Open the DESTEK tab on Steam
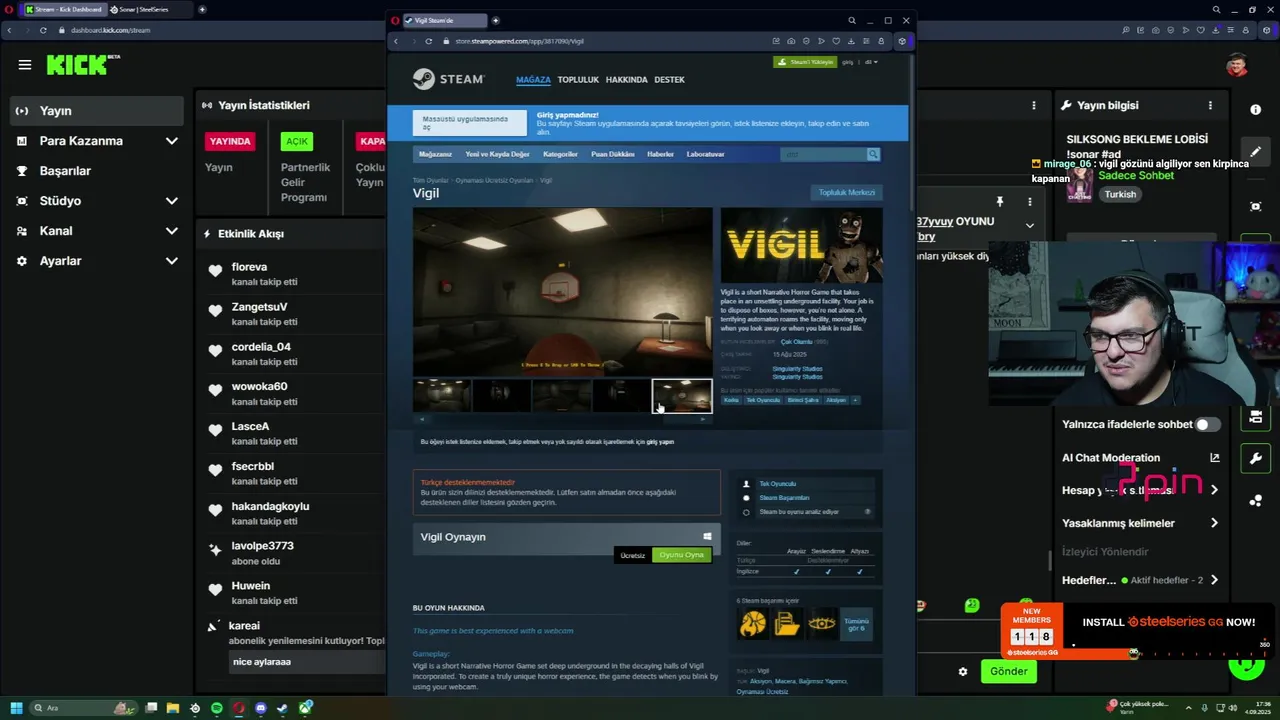 coord(669,80)
